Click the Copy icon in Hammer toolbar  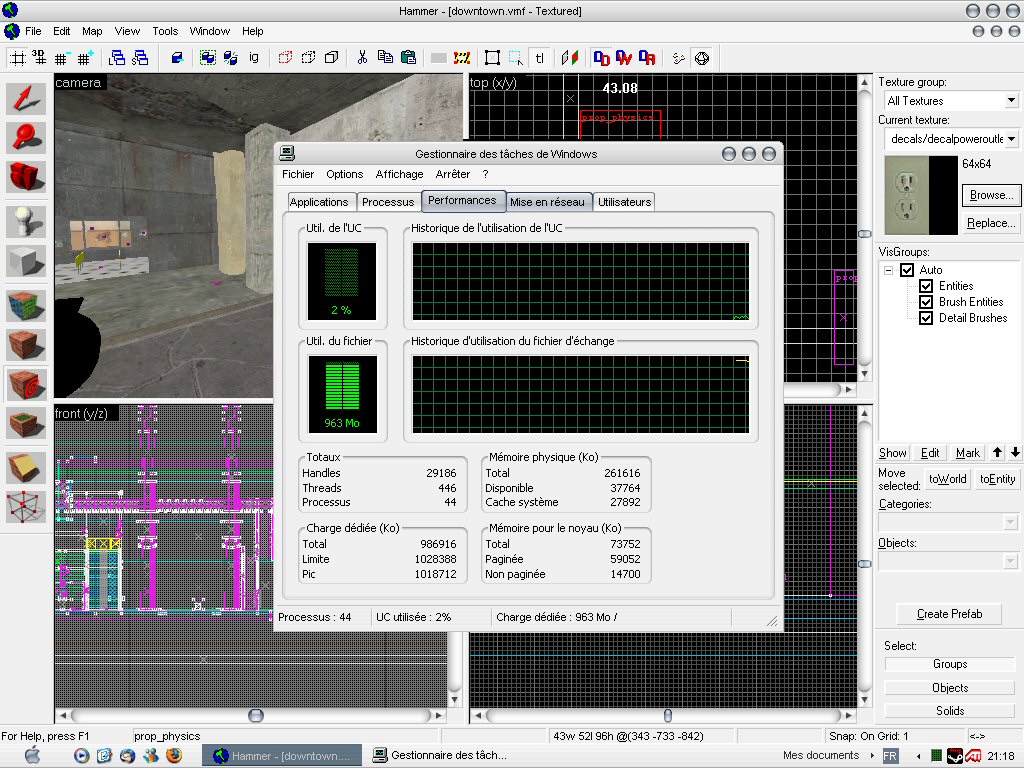[385, 58]
